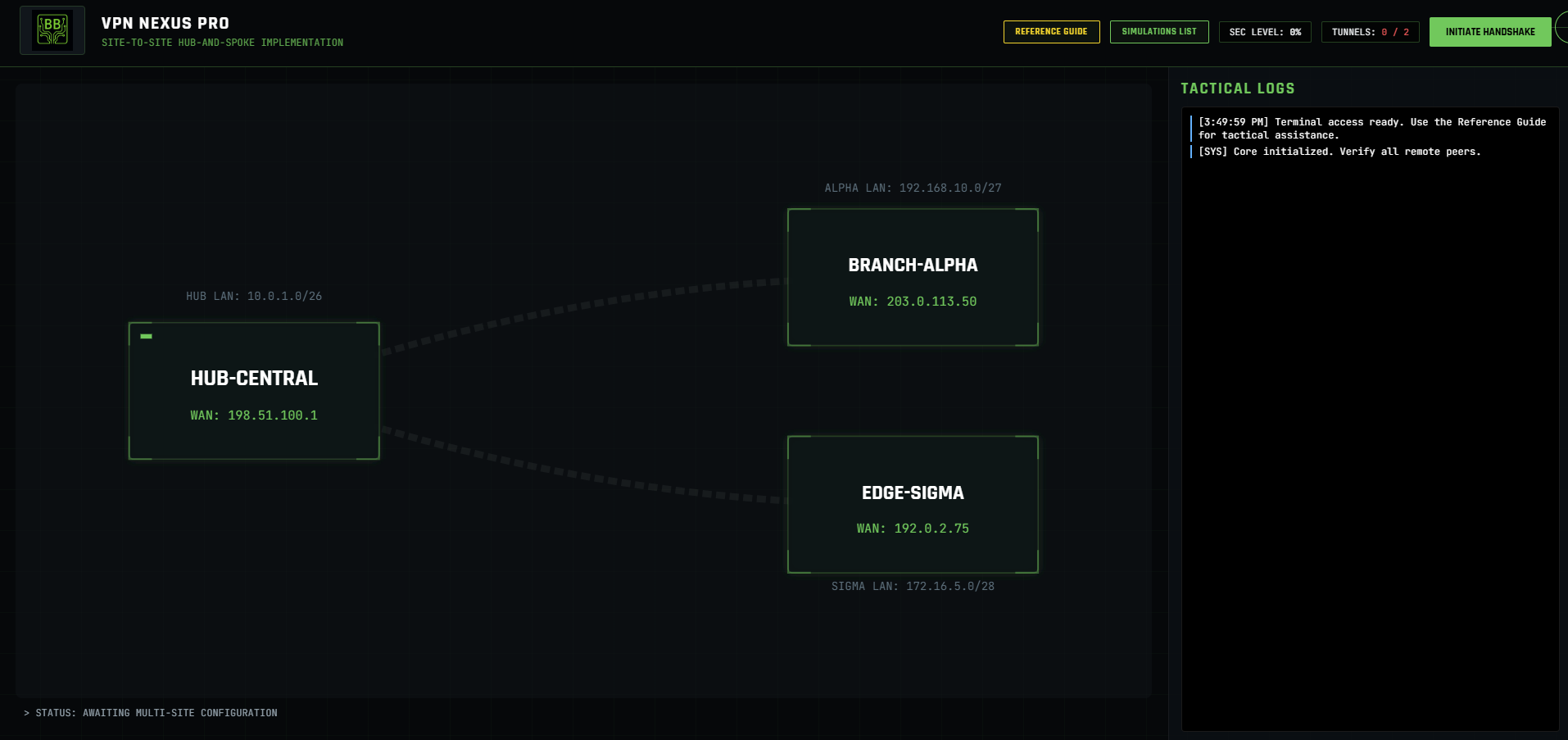This screenshot has width=1568, height=740.
Task: Click the Tactical Logs panel heading
Action: click(1237, 89)
